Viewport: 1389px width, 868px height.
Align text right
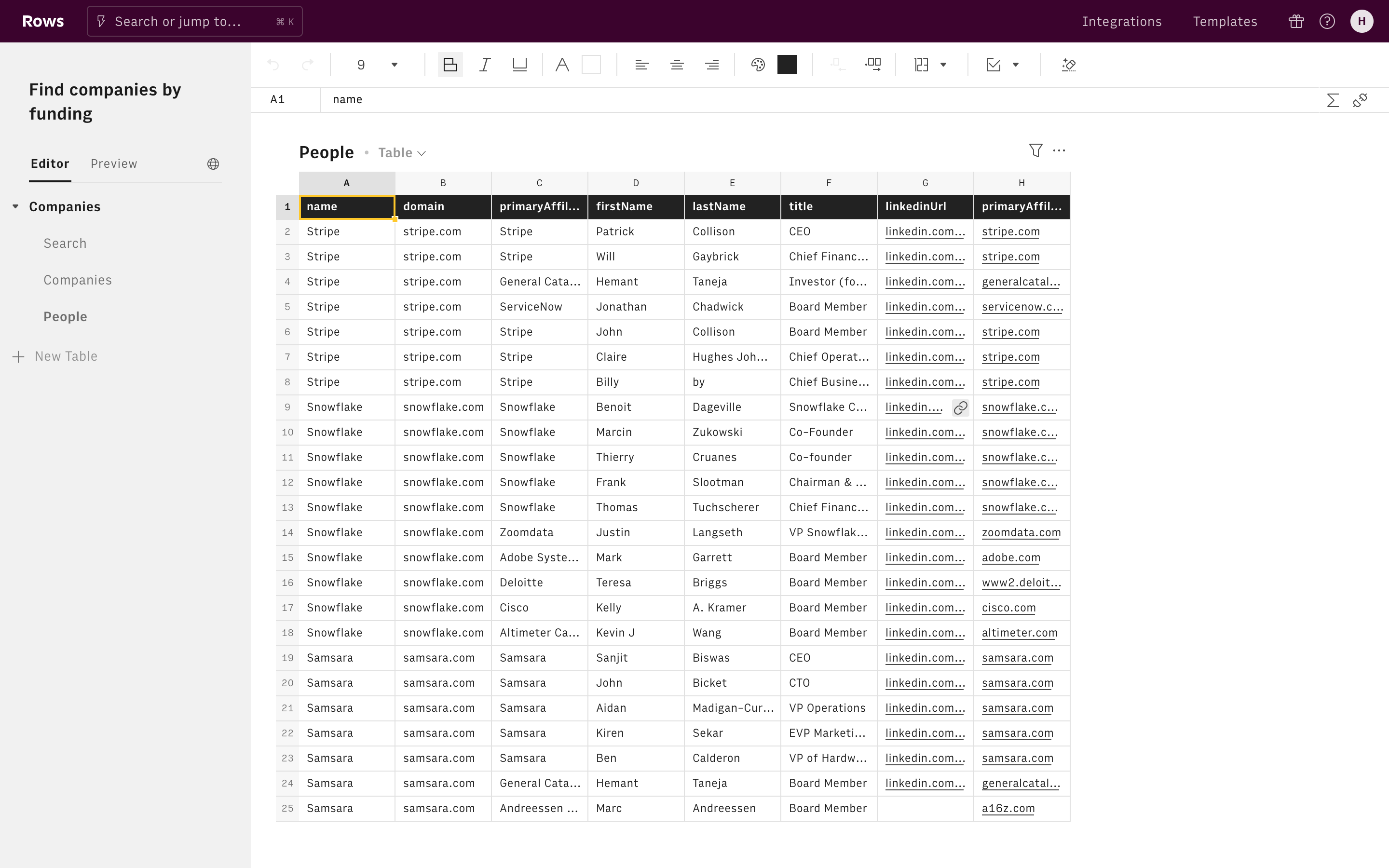coord(712,65)
